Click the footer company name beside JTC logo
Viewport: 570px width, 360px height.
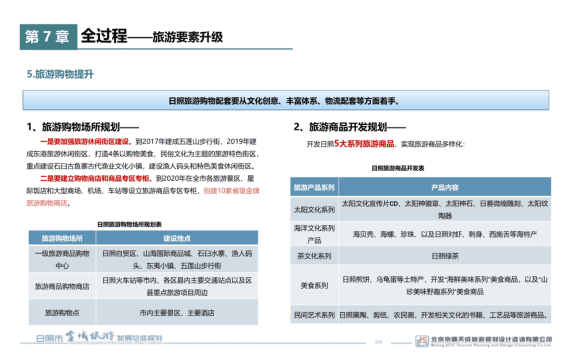tap(491, 341)
